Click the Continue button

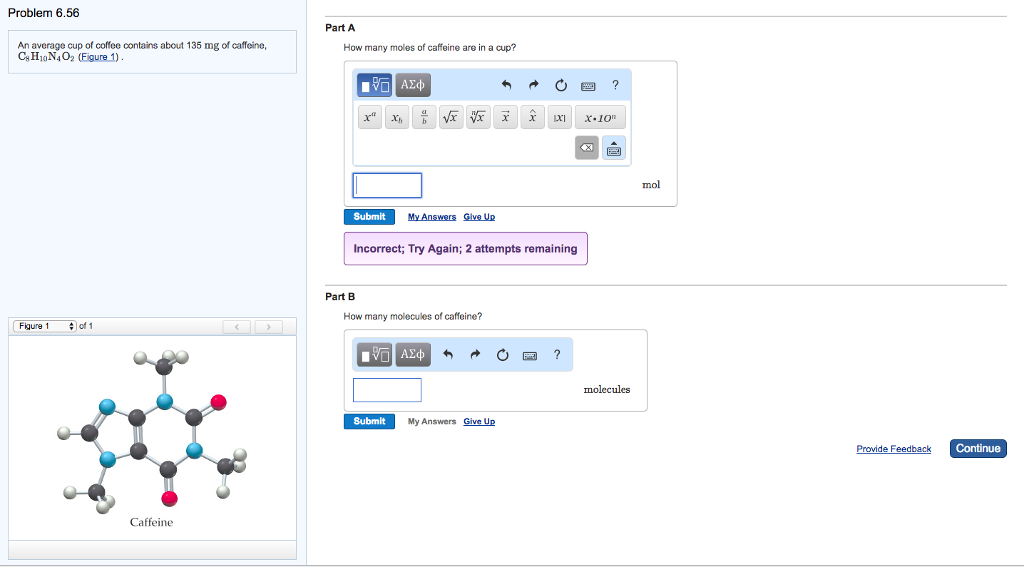tap(977, 448)
